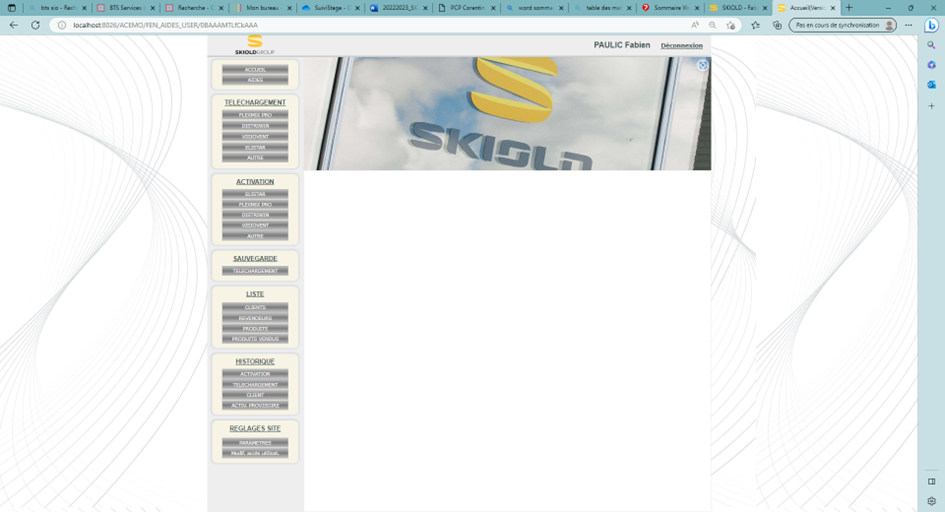Click the ACTIVATION section heading
The width and height of the screenshot is (945, 512).
(255, 181)
